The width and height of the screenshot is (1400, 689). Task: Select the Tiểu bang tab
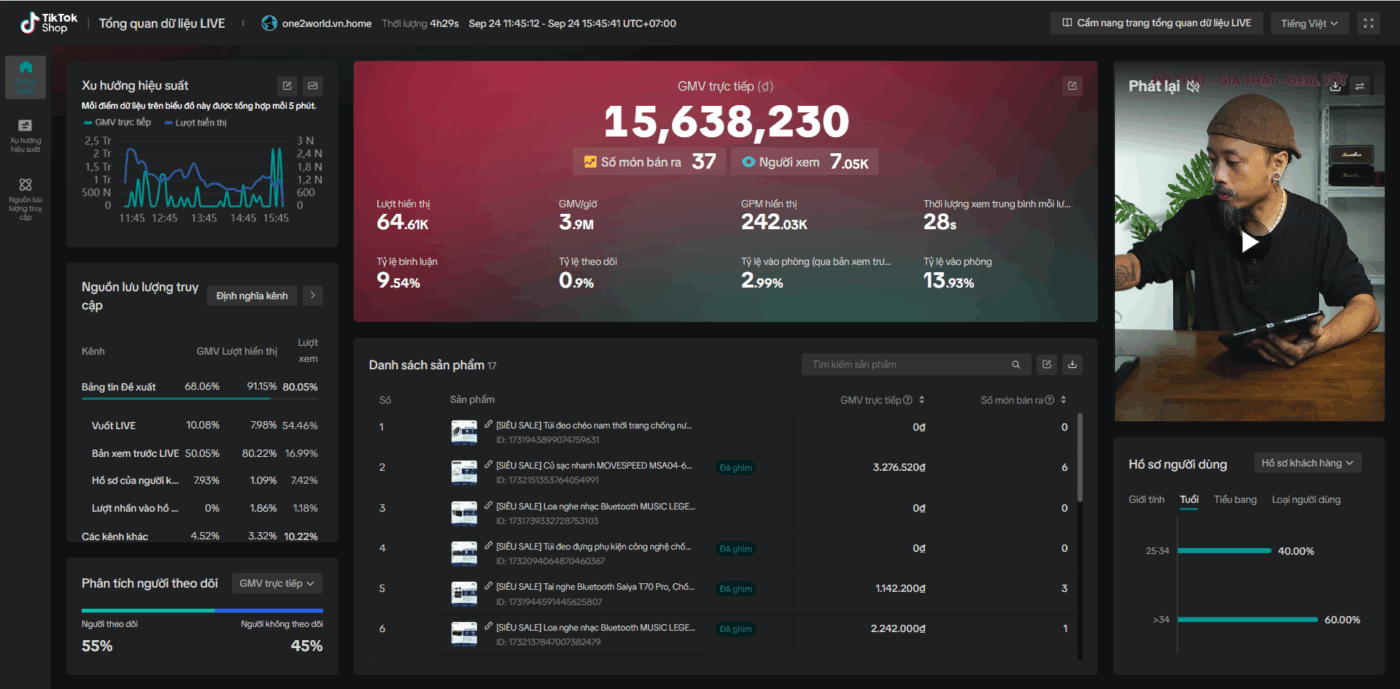[1235, 499]
